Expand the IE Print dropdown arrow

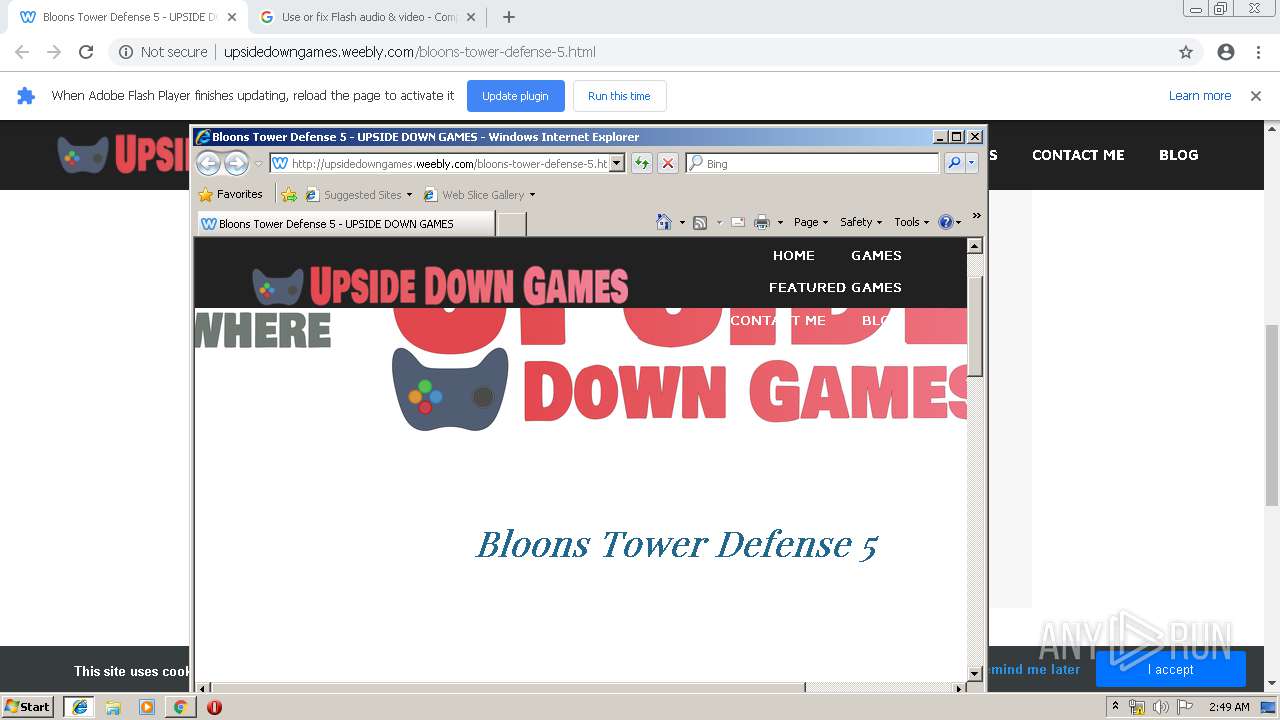(x=780, y=222)
